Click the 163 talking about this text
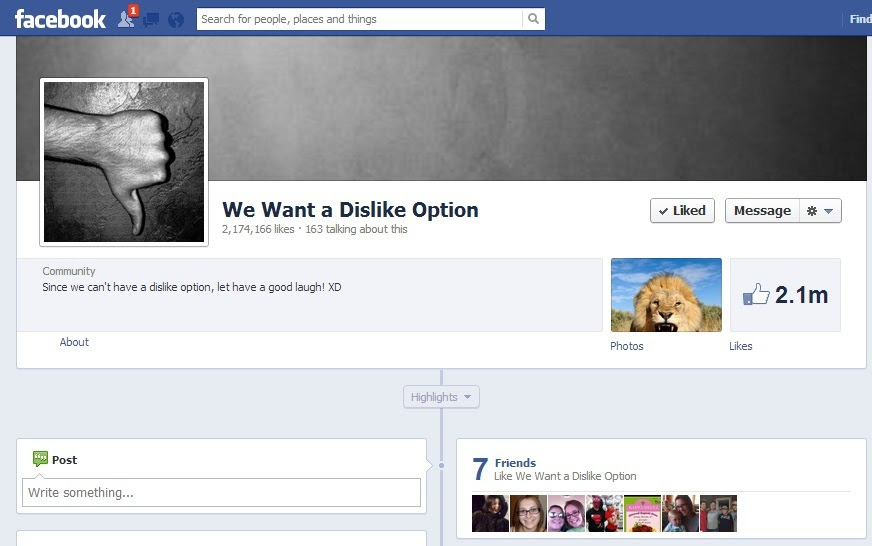The width and height of the screenshot is (872, 546). point(356,229)
